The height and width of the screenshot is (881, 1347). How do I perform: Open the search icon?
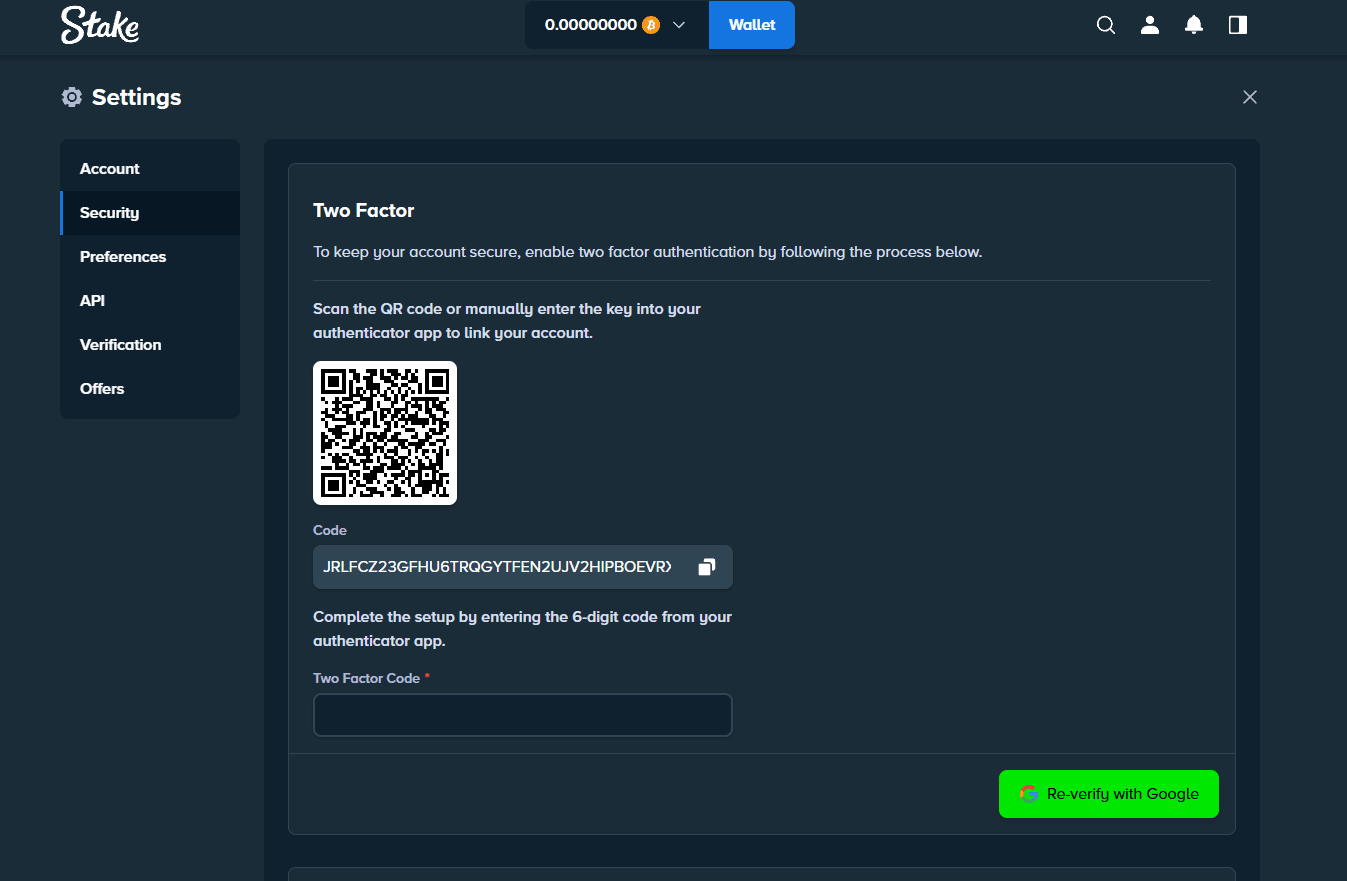tap(1105, 24)
